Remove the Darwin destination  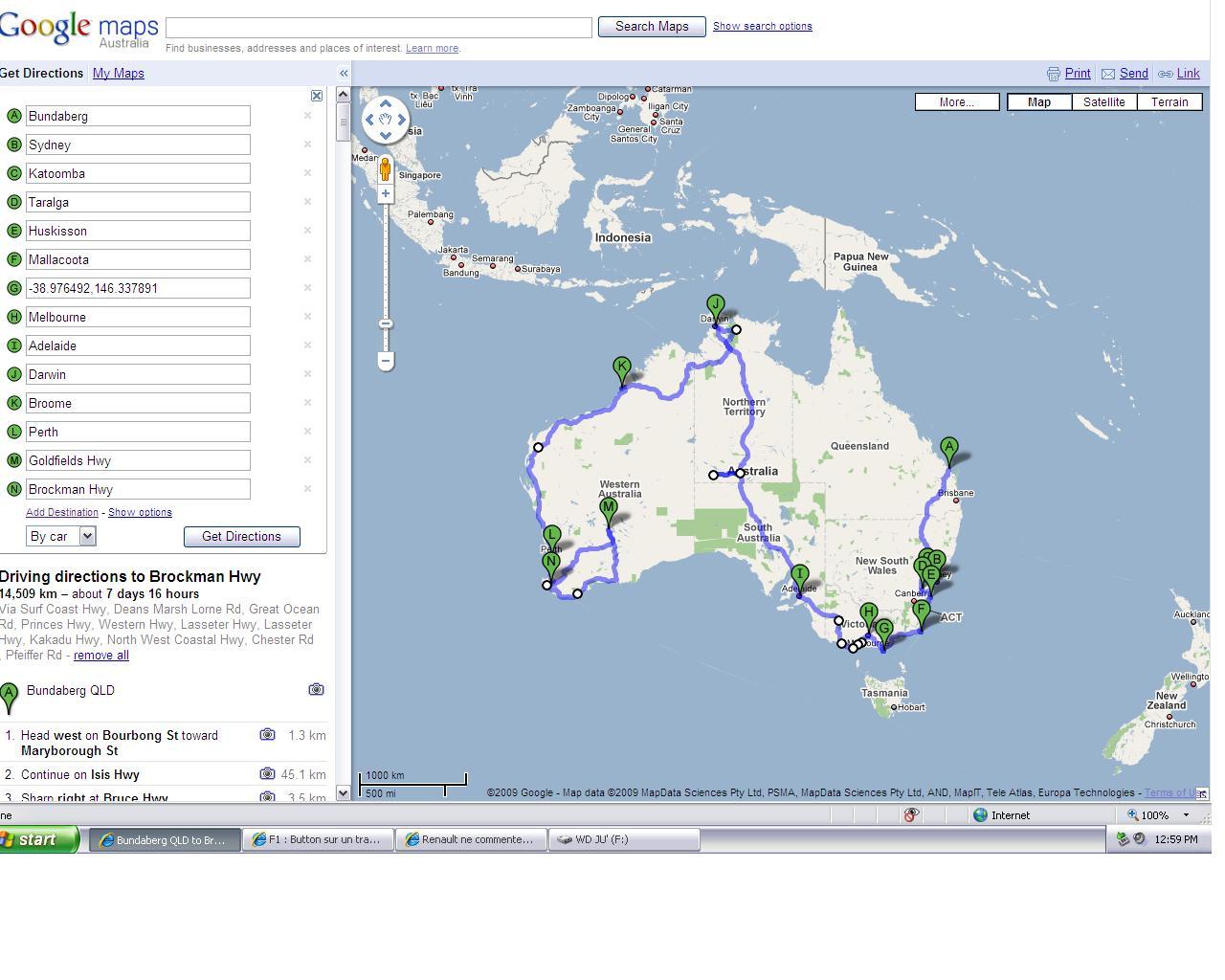[307, 373]
